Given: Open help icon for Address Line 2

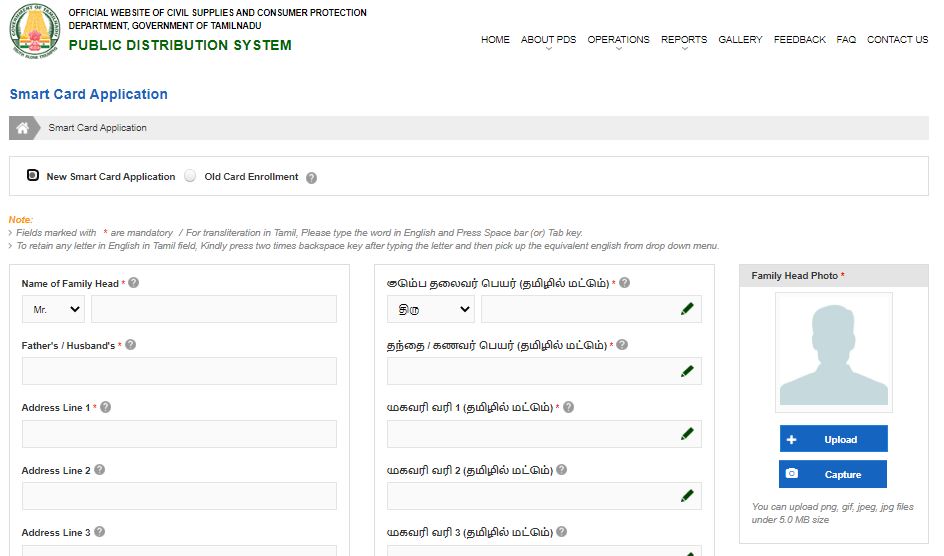Looking at the screenshot, I should [x=99, y=469].
